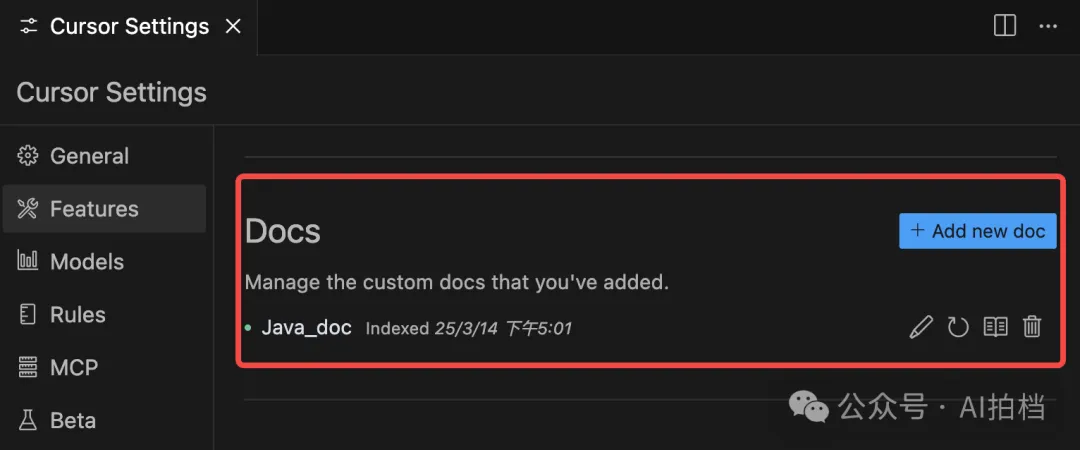Screen dimensions: 1080x450
Task: Re-index Java_doc with the refresh icon
Action: 957,327
